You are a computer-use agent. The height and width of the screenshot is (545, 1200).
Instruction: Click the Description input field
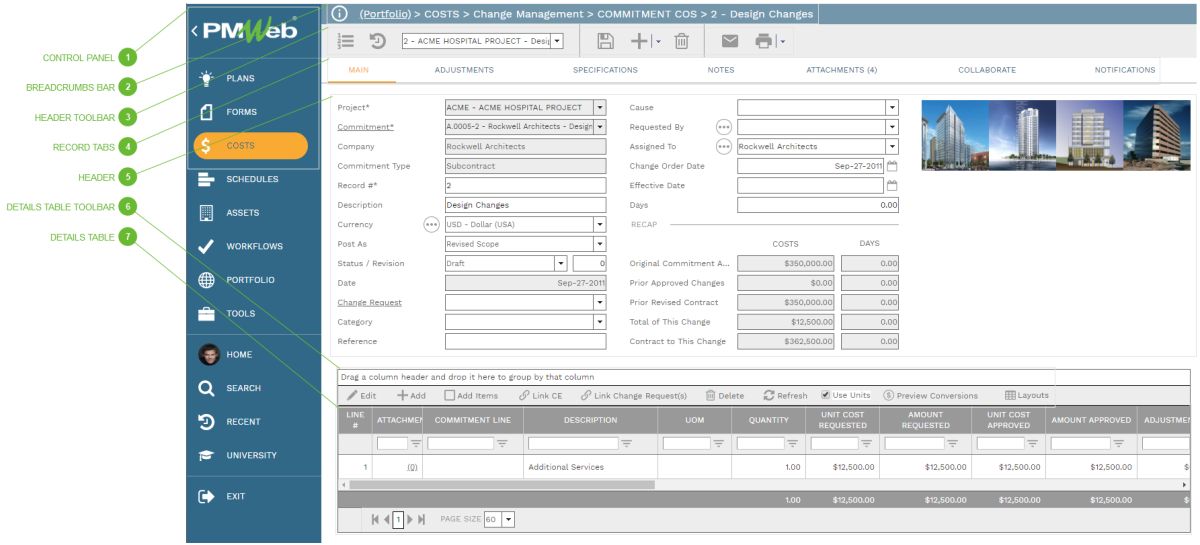coord(525,205)
